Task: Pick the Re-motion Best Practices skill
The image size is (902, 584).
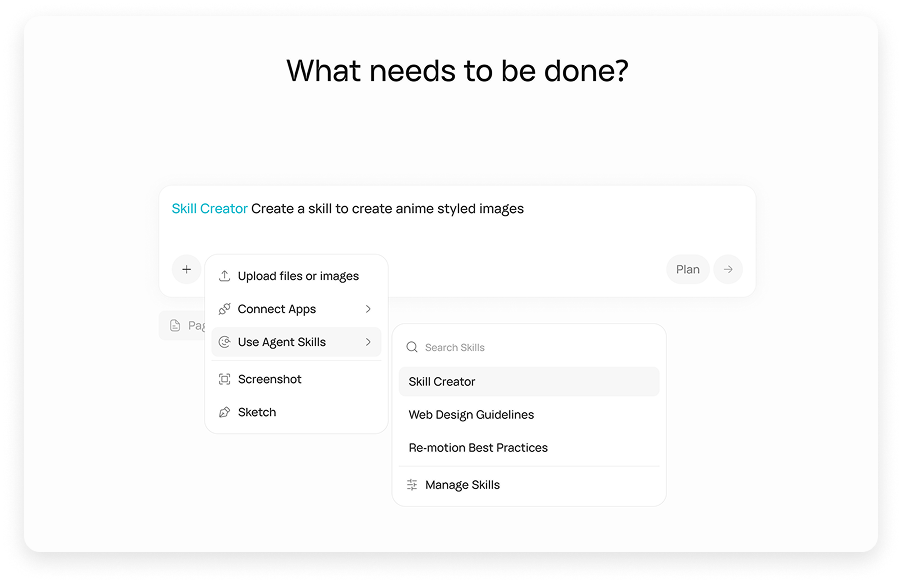Action: [x=478, y=447]
